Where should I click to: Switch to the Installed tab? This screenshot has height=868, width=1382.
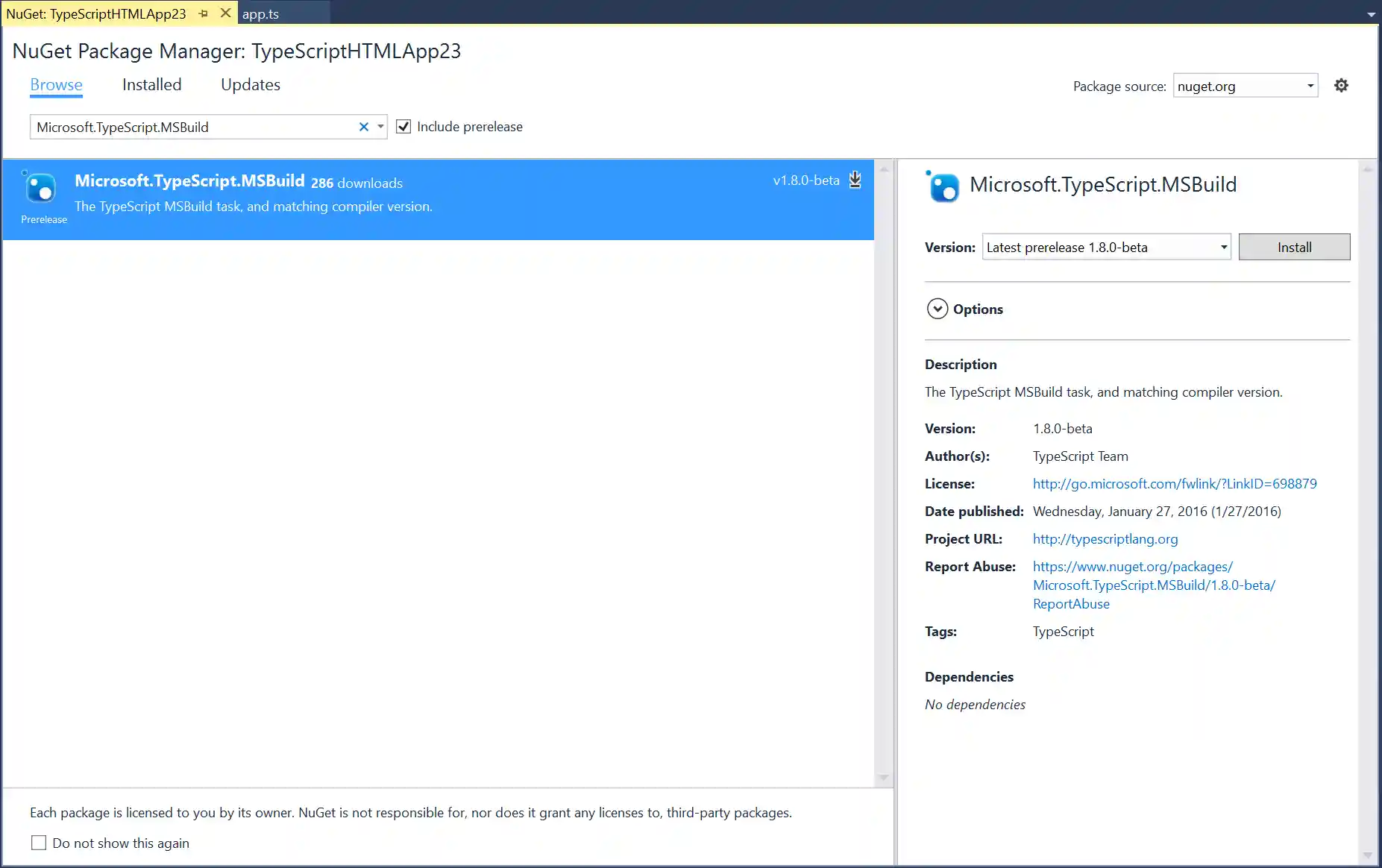(151, 84)
